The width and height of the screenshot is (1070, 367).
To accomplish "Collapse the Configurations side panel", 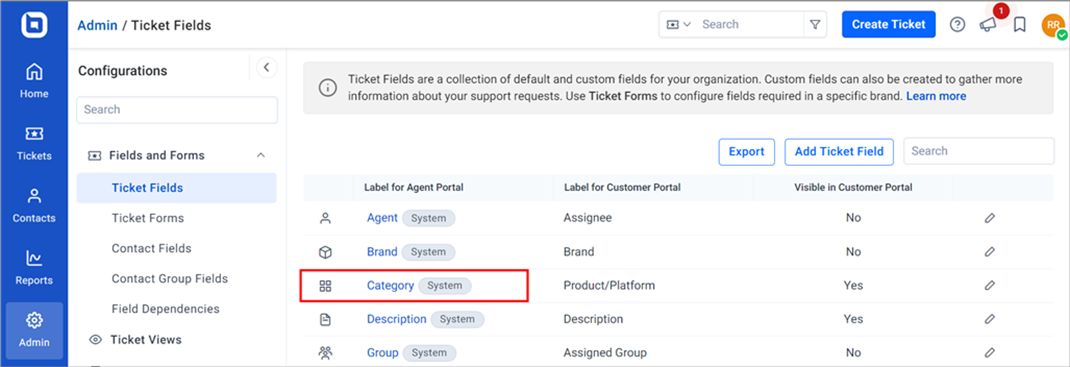I will point(267,68).
